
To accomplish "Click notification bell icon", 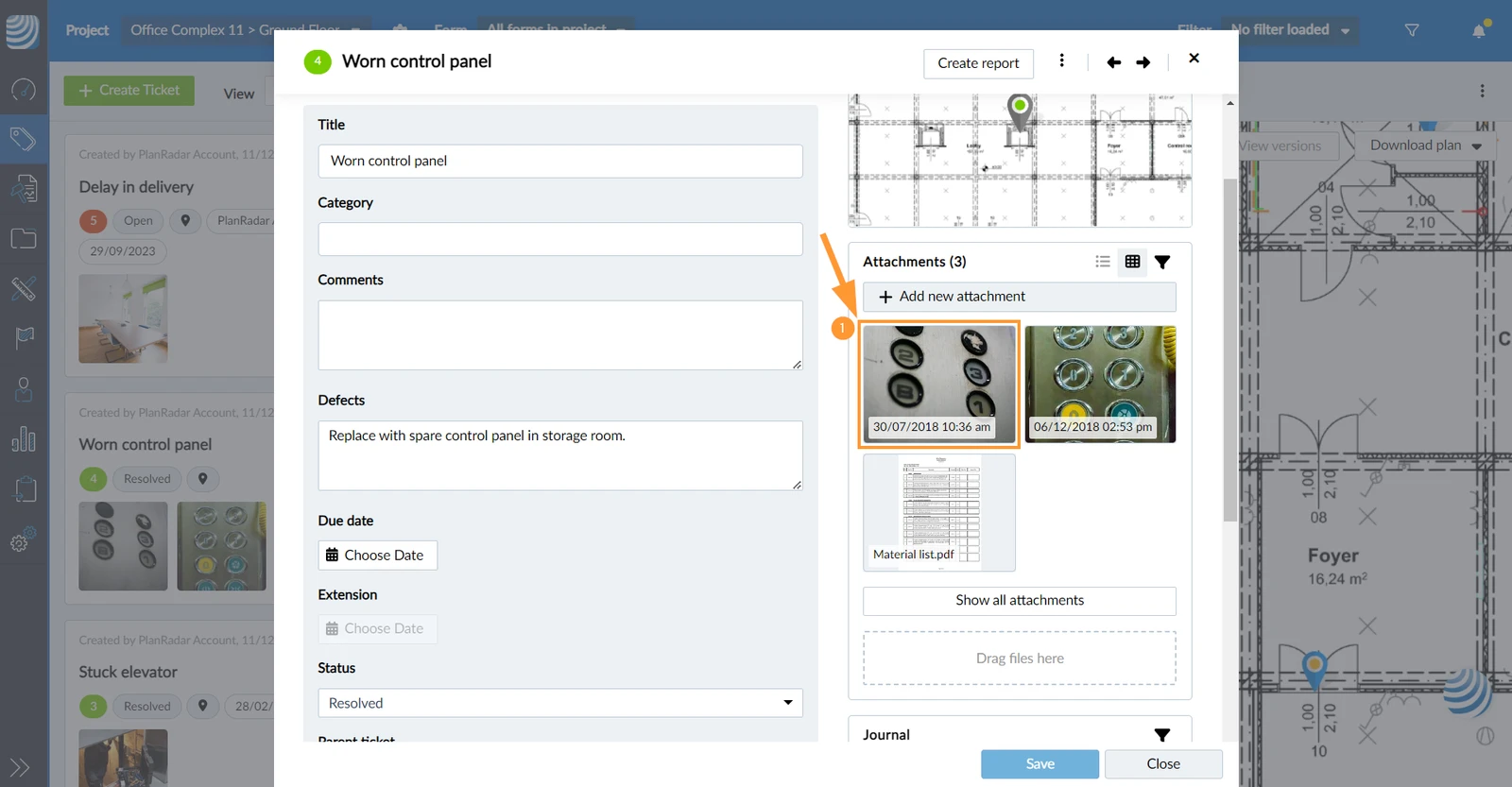I will (x=1479, y=30).
